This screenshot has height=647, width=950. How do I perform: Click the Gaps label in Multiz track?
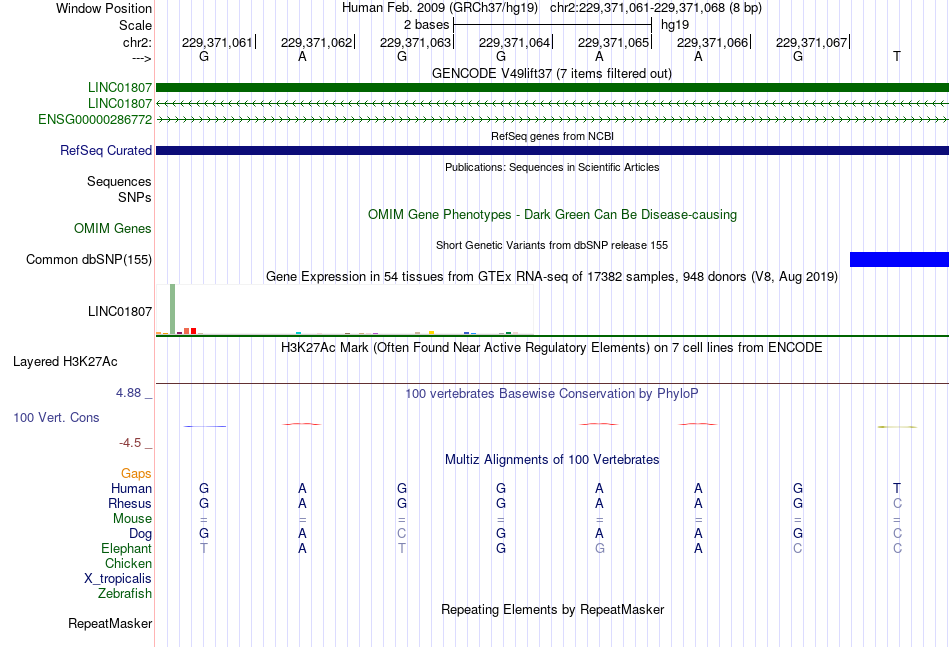click(x=136, y=474)
